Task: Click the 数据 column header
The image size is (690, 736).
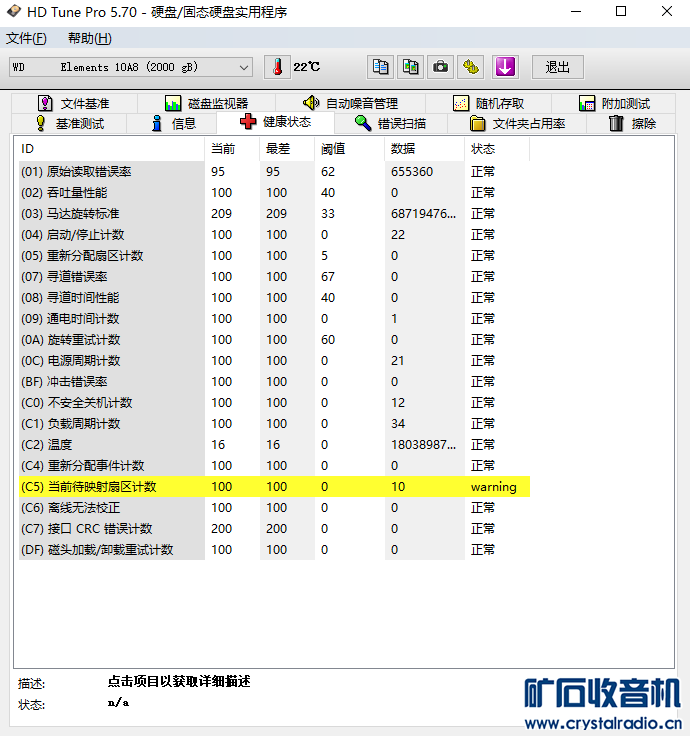Action: [425, 149]
